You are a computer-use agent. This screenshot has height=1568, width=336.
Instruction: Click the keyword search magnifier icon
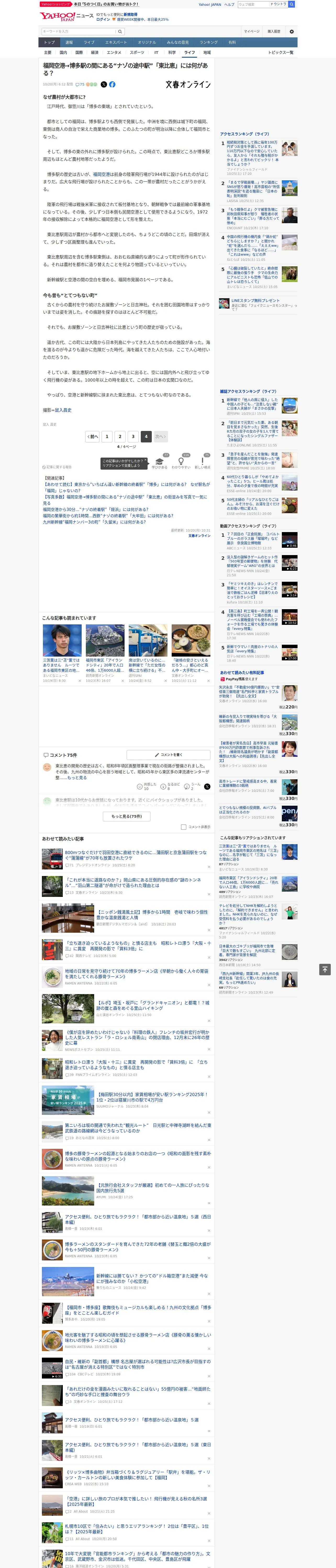pos(120,31)
